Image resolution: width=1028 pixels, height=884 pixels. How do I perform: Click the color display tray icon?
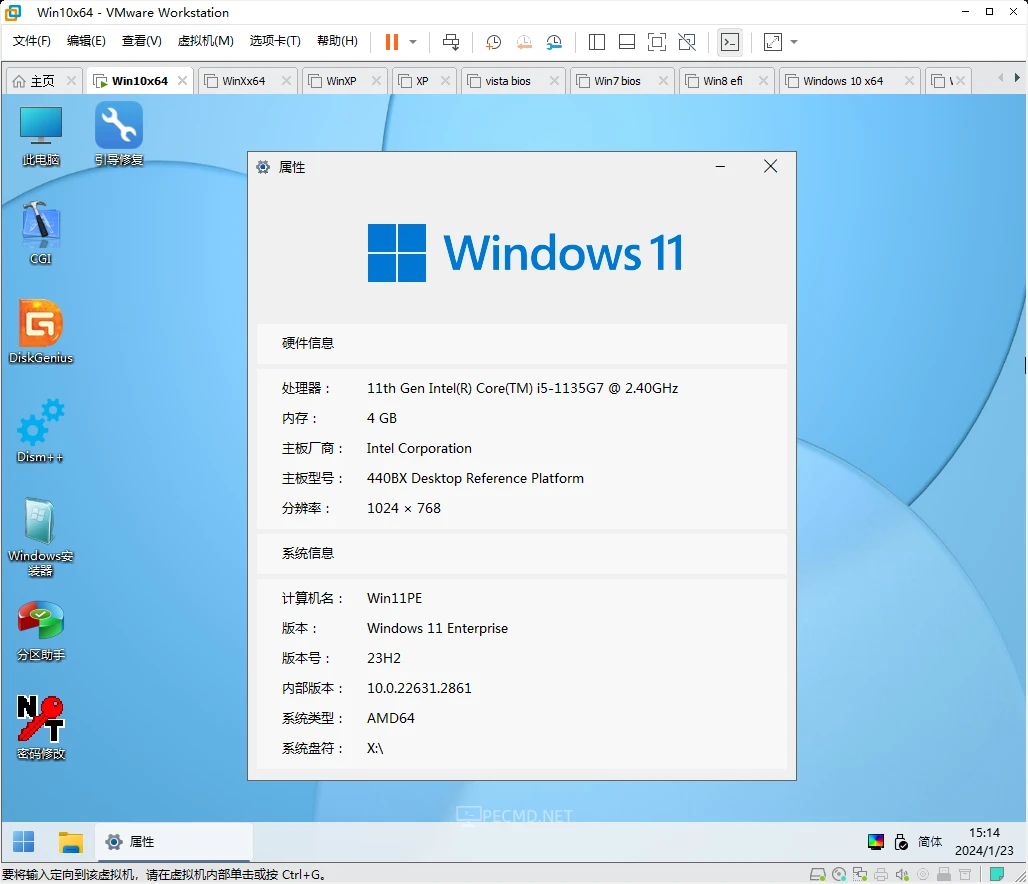tap(875, 841)
